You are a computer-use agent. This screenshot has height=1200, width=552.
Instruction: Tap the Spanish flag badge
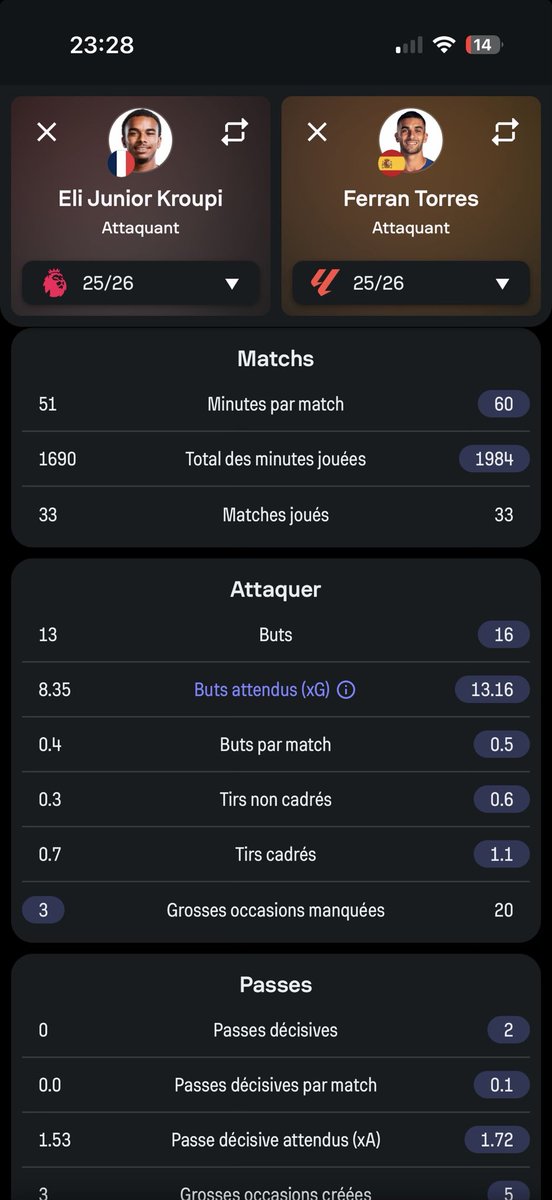tap(391, 163)
